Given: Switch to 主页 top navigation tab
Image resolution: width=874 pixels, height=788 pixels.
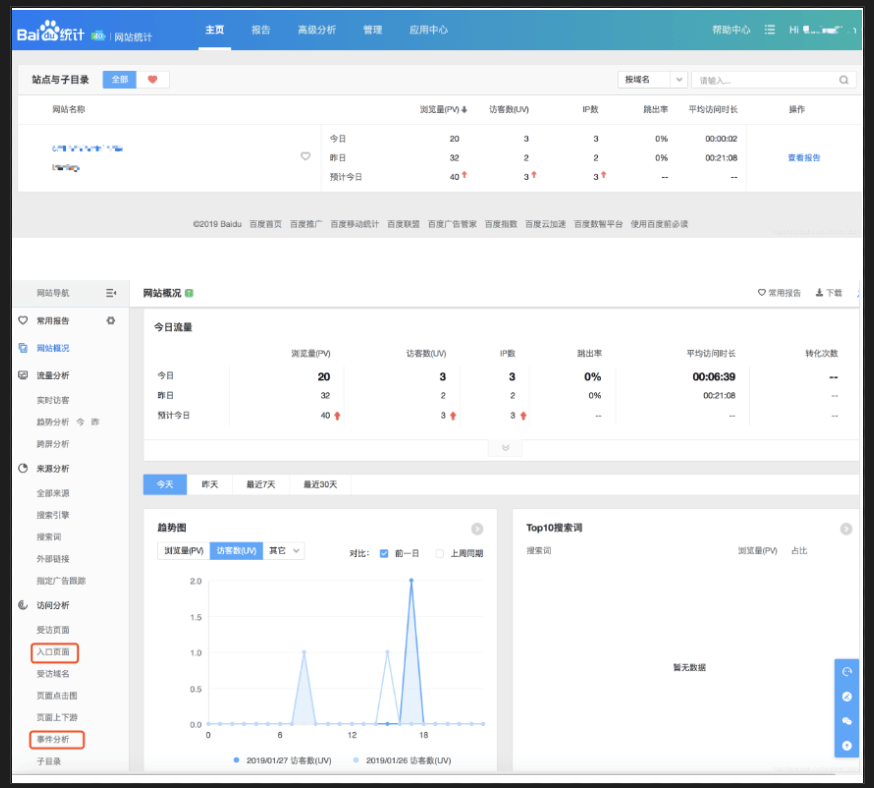Looking at the screenshot, I should pos(215,30).
